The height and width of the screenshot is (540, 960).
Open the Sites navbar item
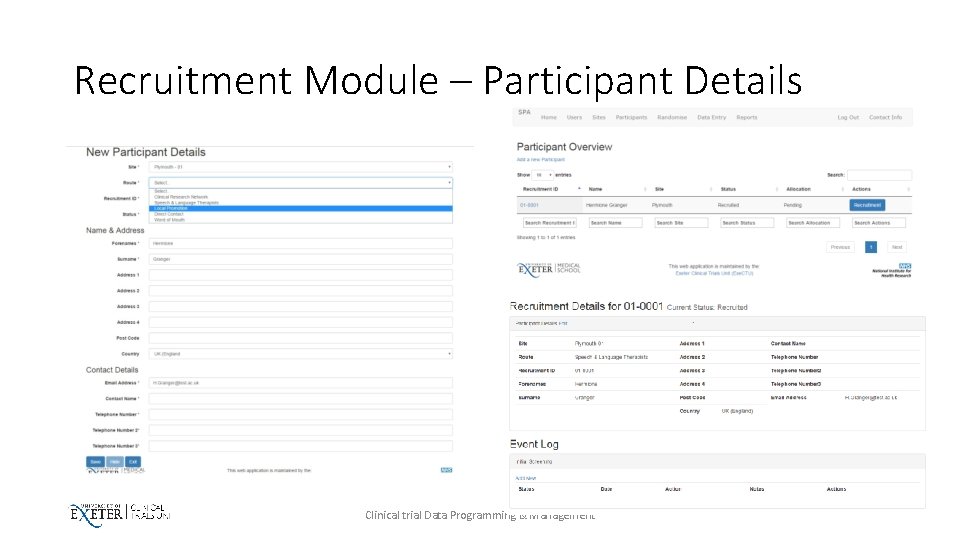coord(599,118)
